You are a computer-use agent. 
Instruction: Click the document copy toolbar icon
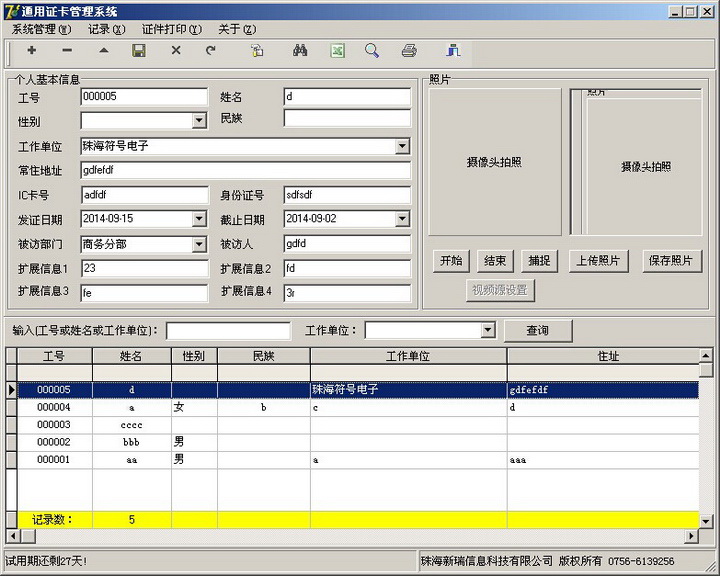coord(257,51)
